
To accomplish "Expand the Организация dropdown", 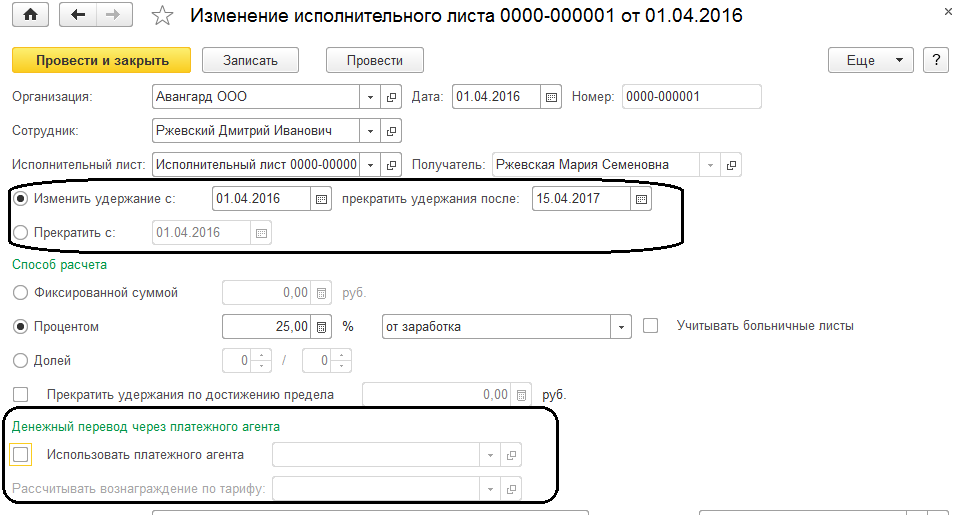I will (x=370, y=97).
